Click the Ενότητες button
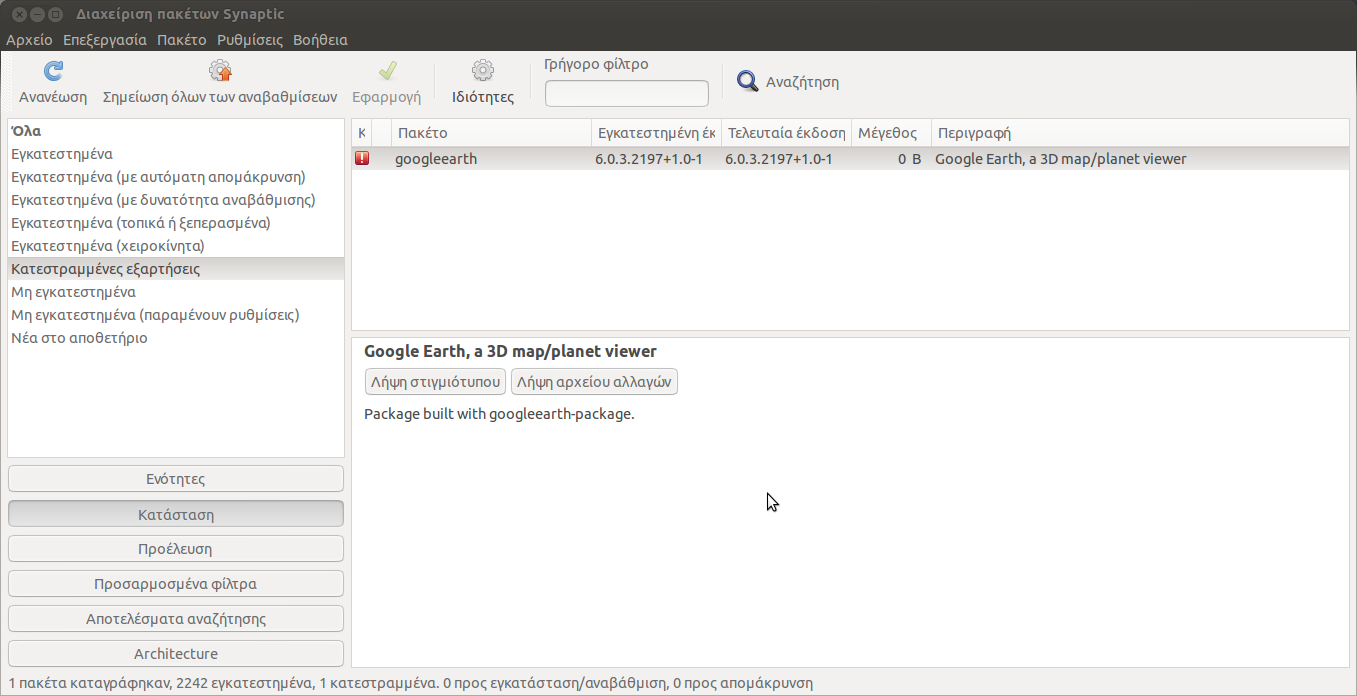The image size is (1357, 696). (x=176, y=479)
